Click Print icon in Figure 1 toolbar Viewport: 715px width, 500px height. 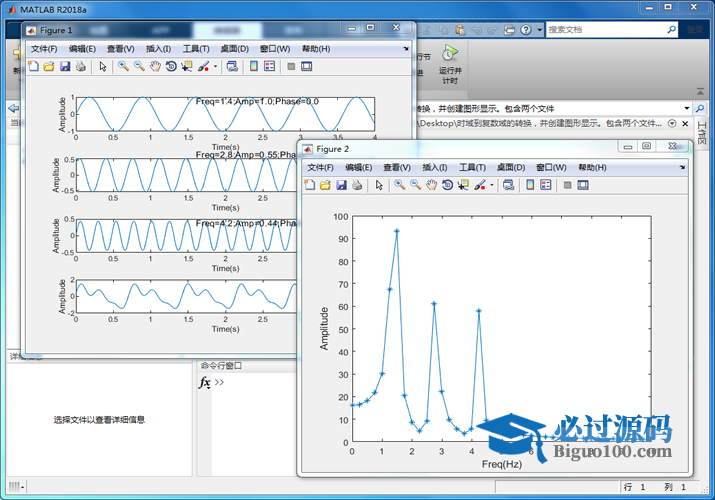[x=80, y=67]
